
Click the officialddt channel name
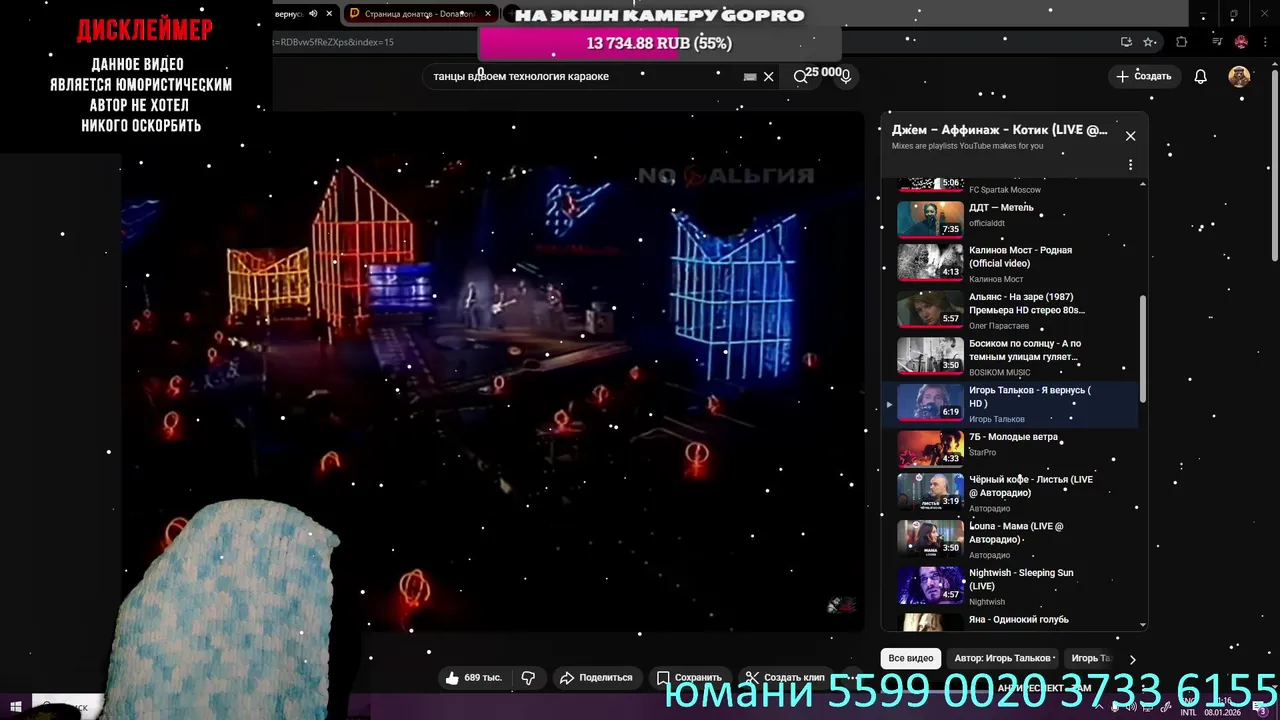tap(987, 223)
